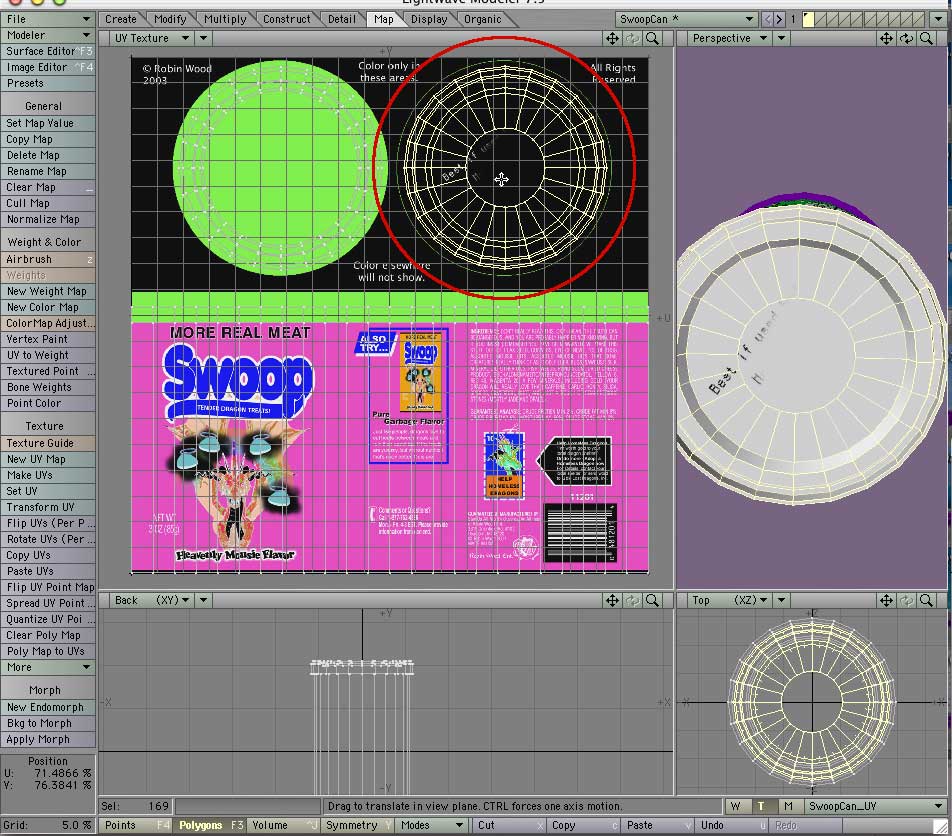
Task: Click Transform UV
Action: [48, 508]
